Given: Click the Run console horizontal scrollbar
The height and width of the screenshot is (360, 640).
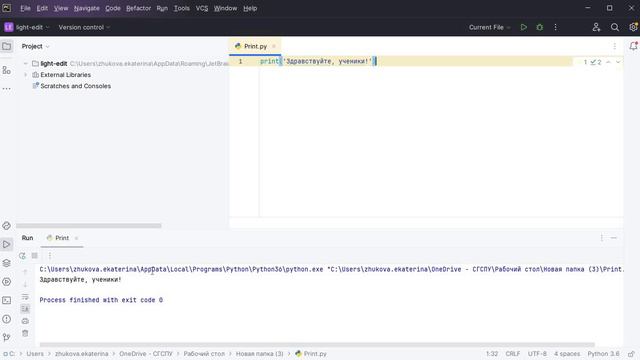Looking at the screenshot, I should [x=317, y=345].
